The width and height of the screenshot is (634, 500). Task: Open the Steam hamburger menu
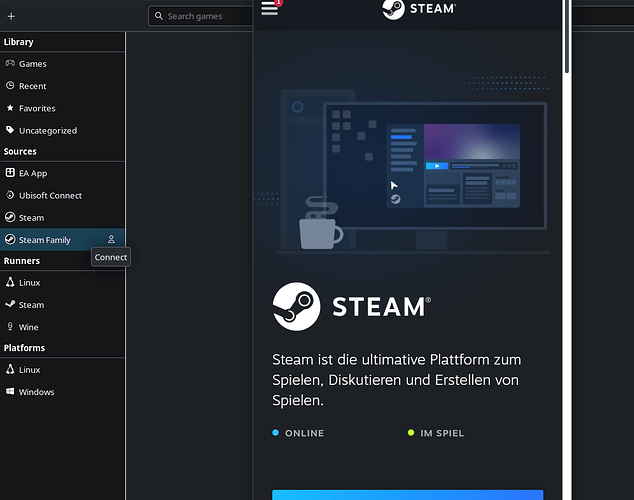coord(270,8)
